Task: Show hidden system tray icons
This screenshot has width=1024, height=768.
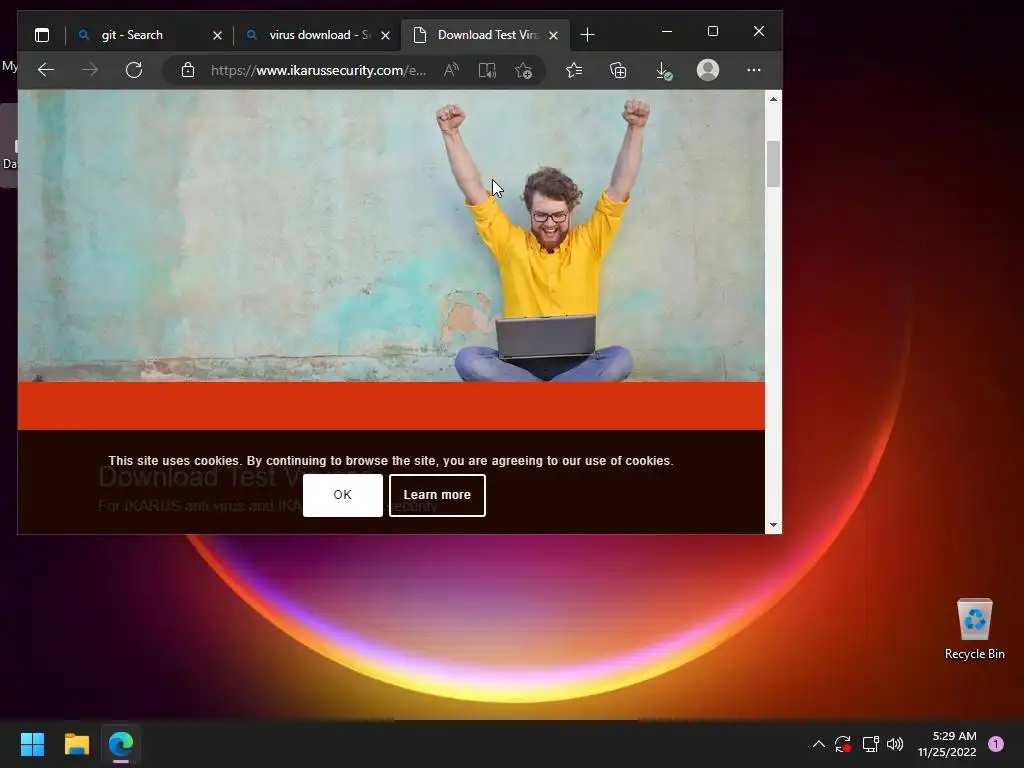Action: (818, 744)
